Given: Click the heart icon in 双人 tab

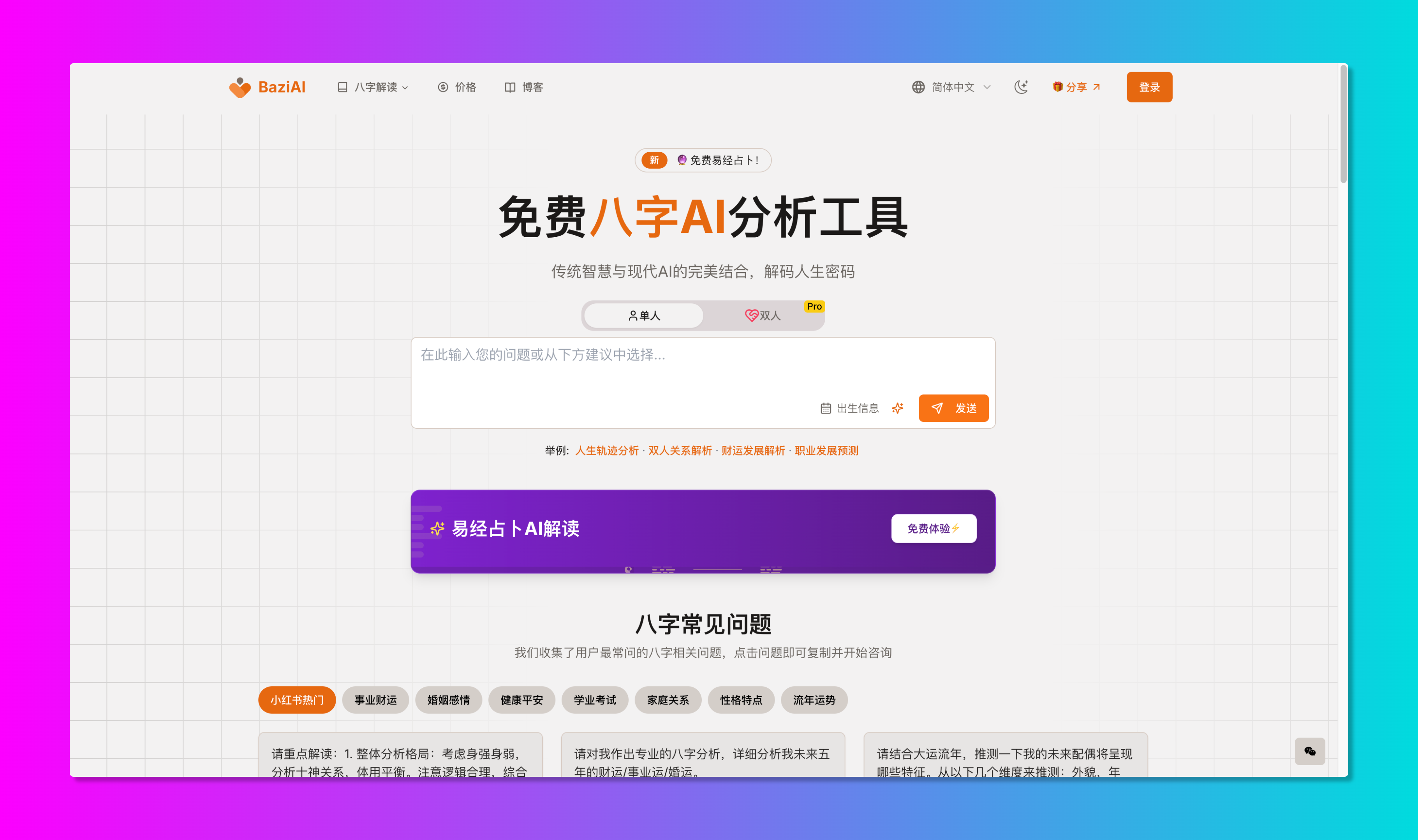Looking at the screenshot, I should pos(751,315).
